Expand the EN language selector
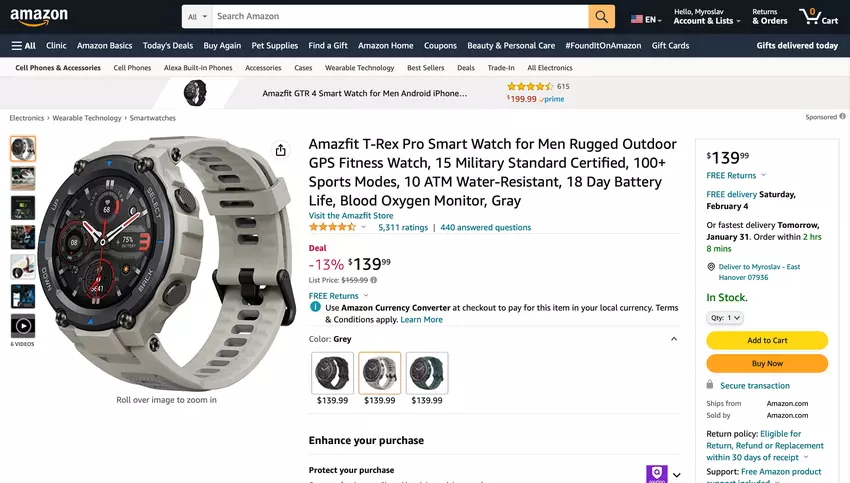 (x=647, y=19)
